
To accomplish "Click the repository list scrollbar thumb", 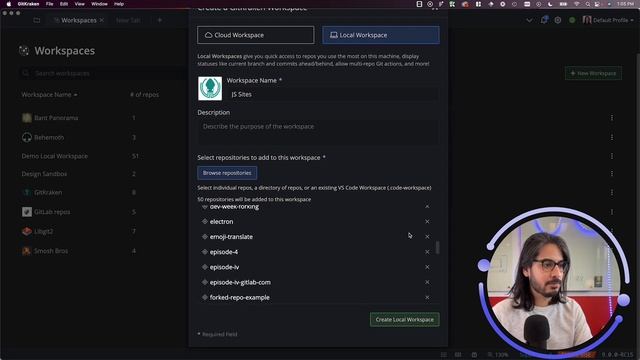I will [x=438, y=247].
